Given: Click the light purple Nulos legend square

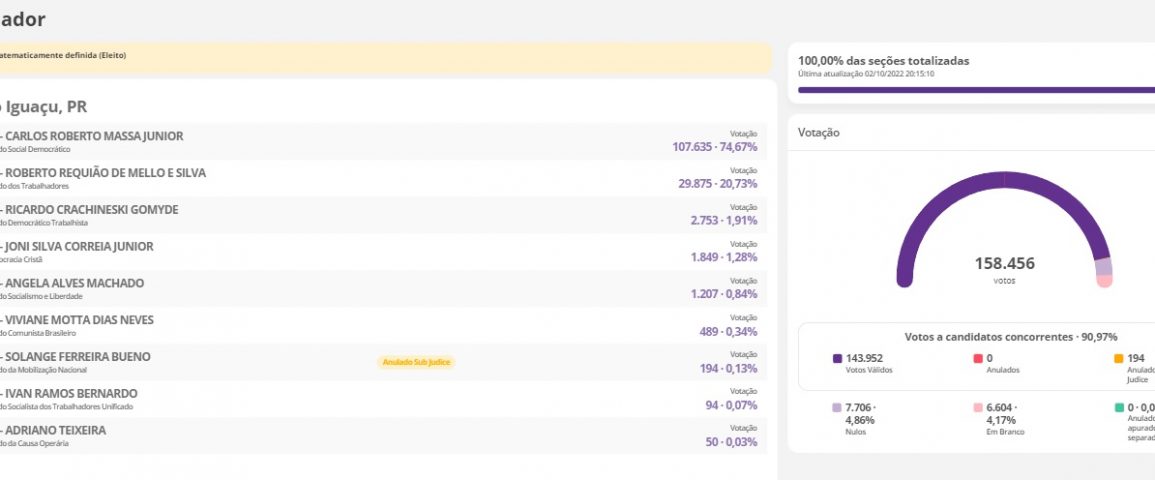Looking at the screenshot, I should [x=838, y=408].
